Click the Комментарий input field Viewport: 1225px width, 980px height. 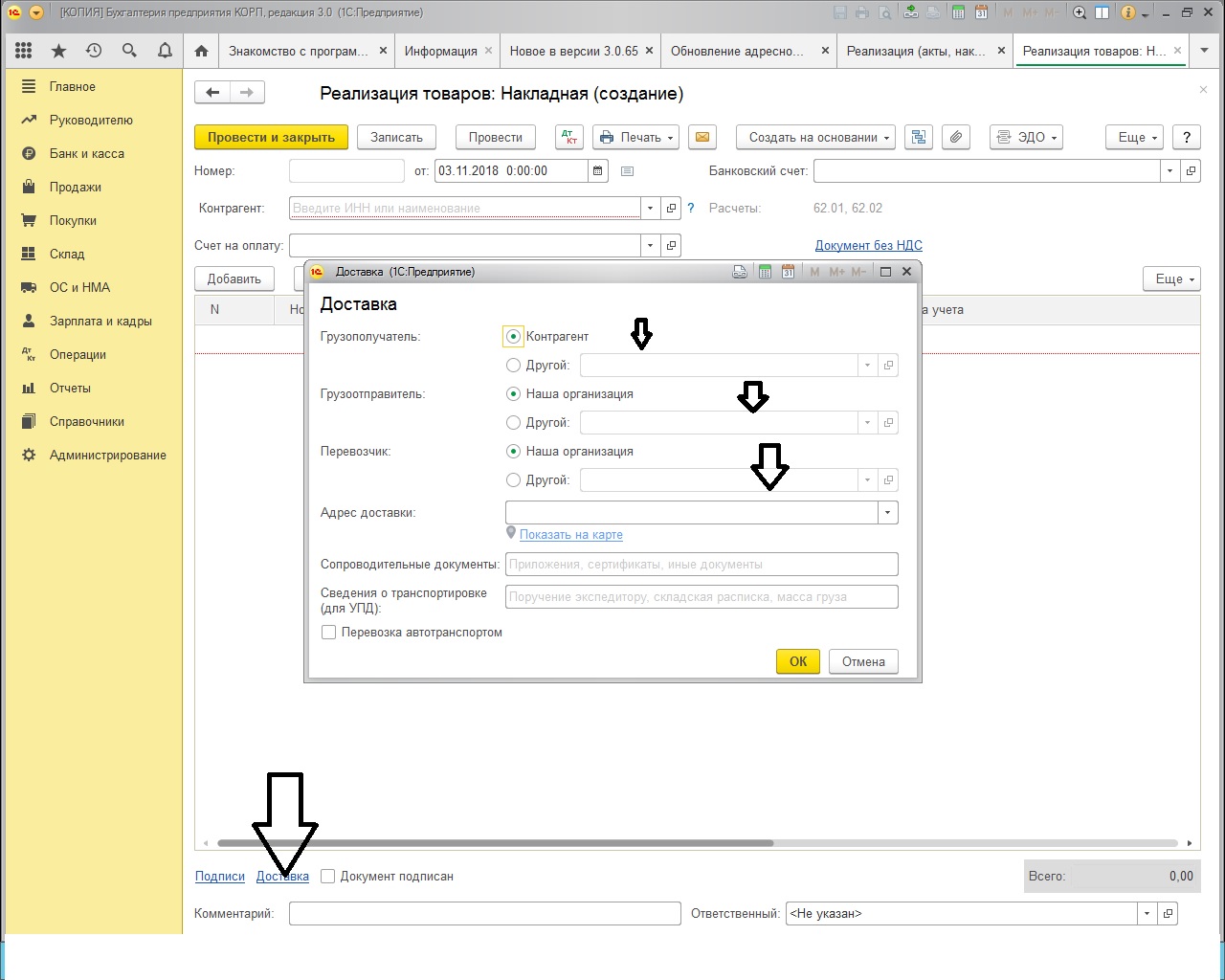485,914
